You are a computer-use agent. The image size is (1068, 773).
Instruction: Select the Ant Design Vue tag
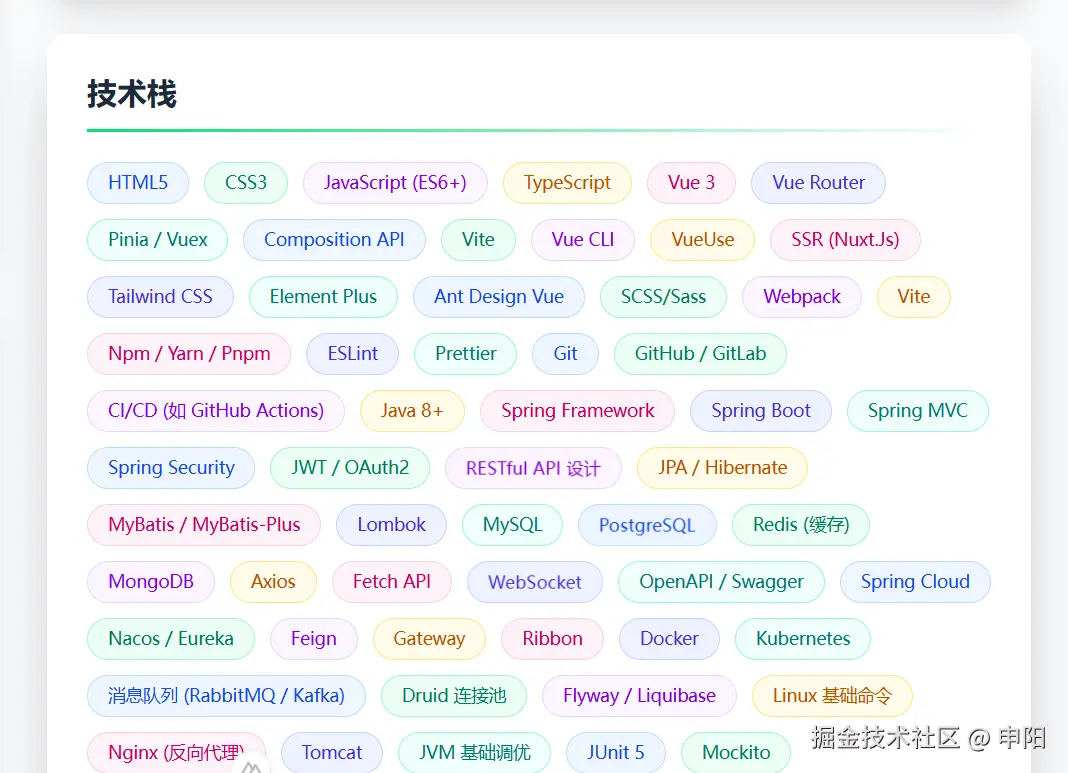(x=499, y=297)
